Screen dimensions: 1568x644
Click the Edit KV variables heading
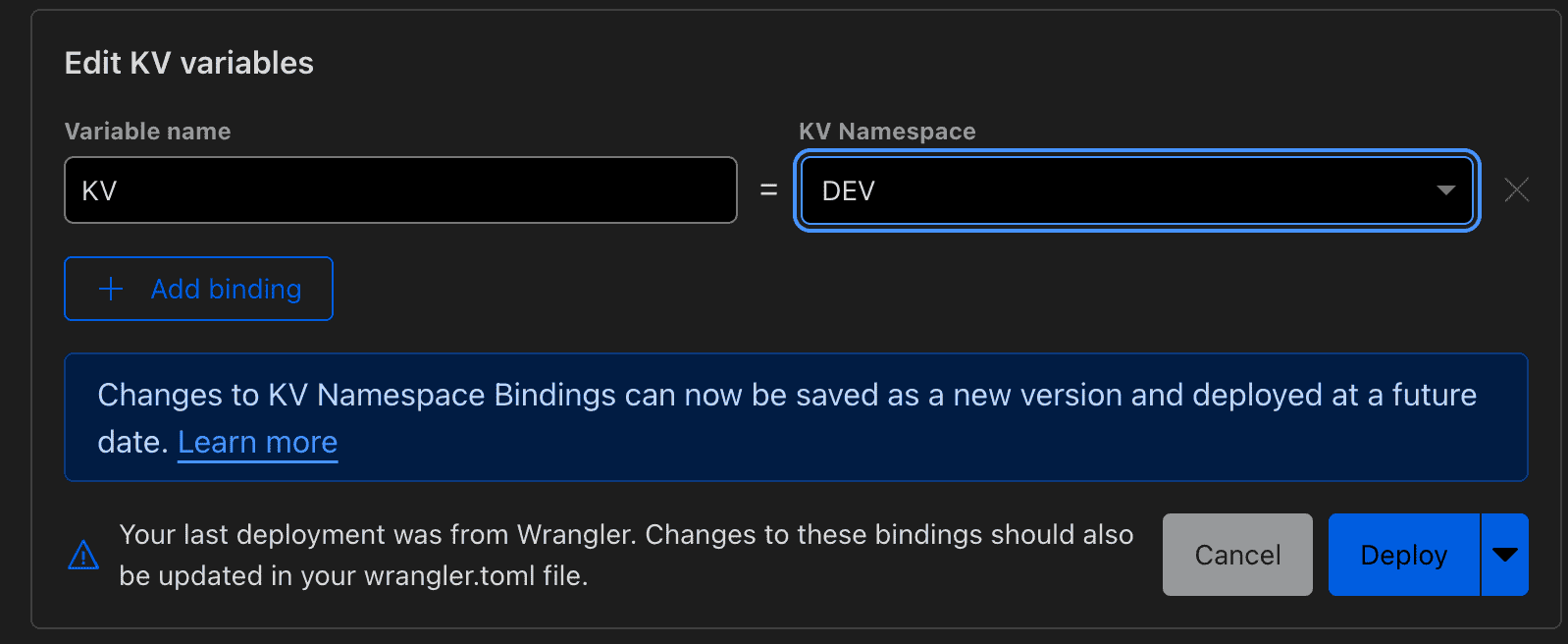coord(188,63)
